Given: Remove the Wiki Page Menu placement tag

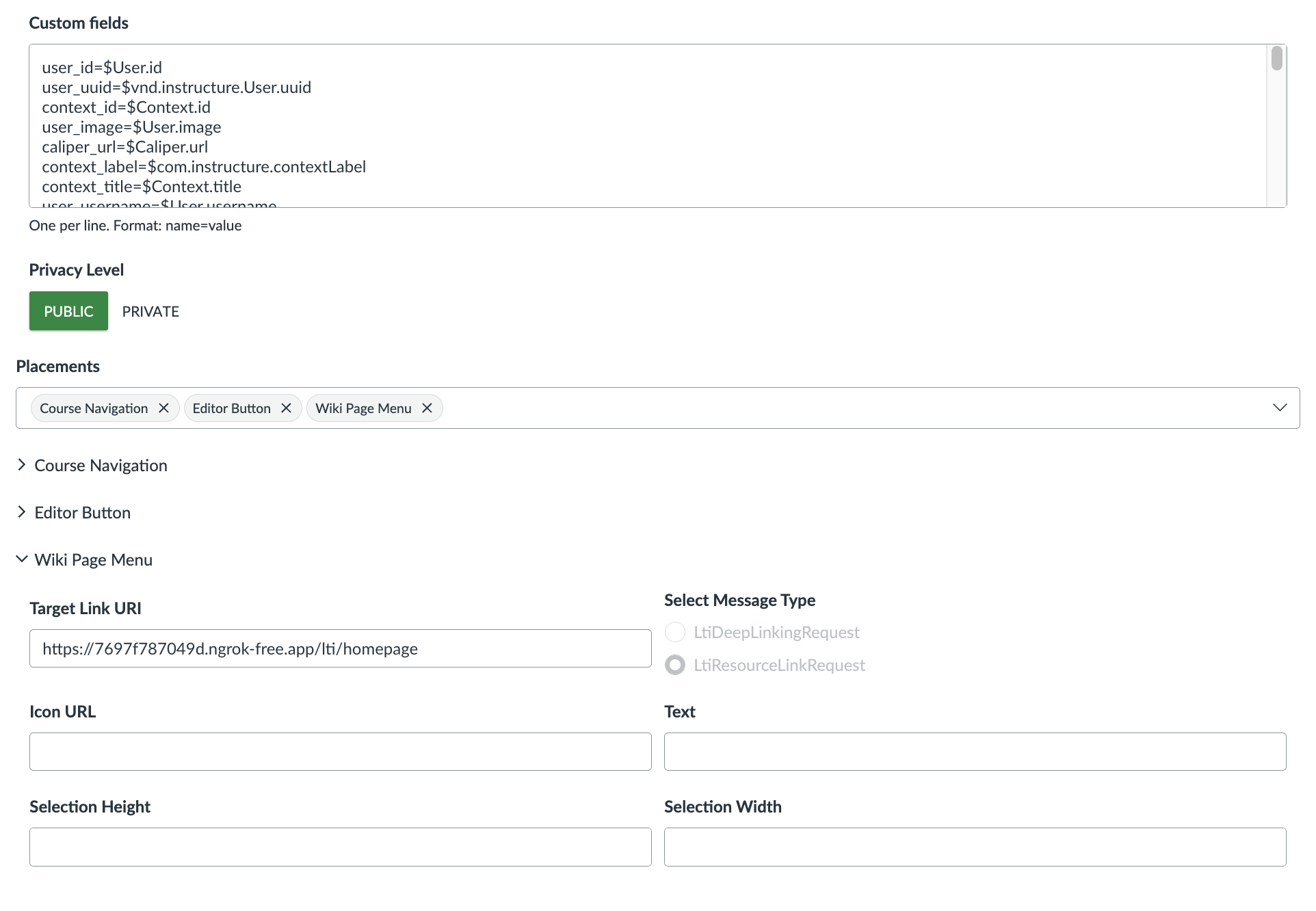Looking at the screenshot, I should tap(427, 408).
